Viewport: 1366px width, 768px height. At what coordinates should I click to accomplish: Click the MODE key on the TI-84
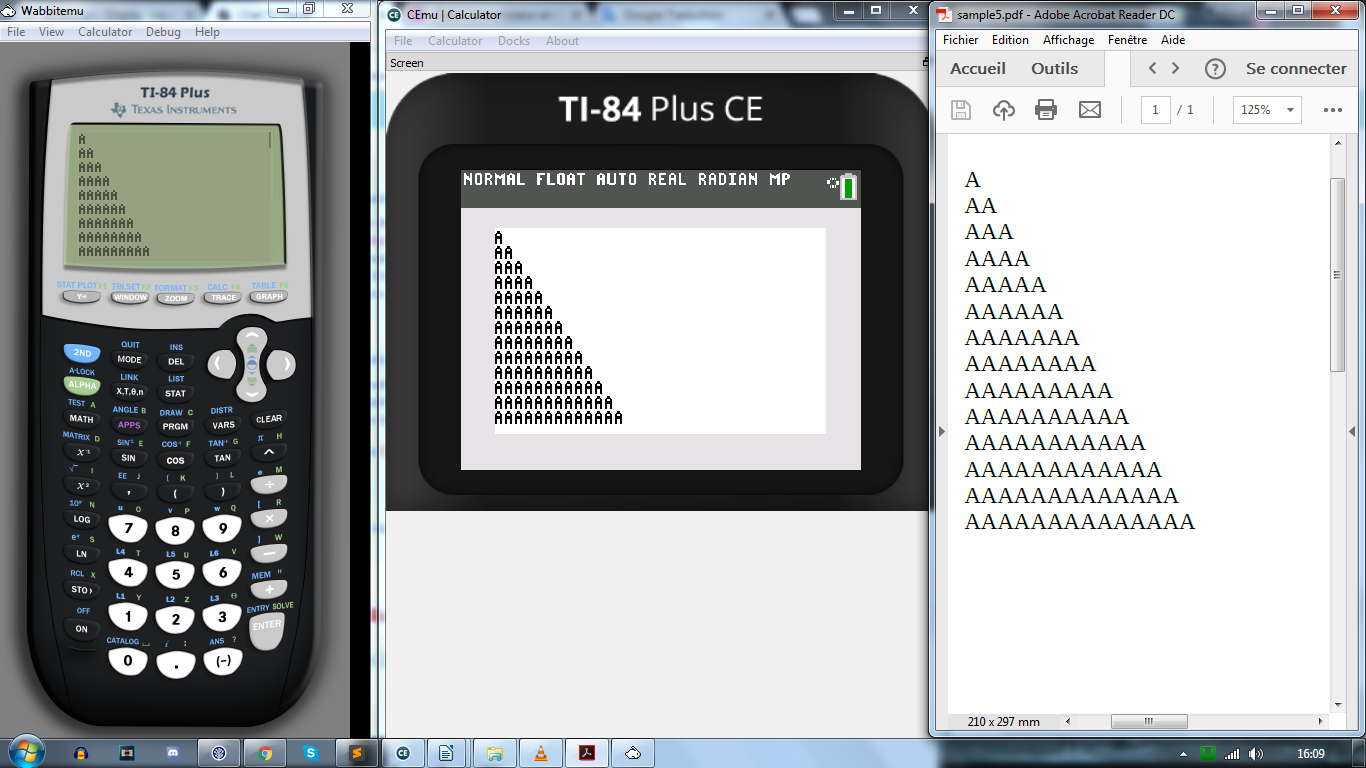point(129,360)
